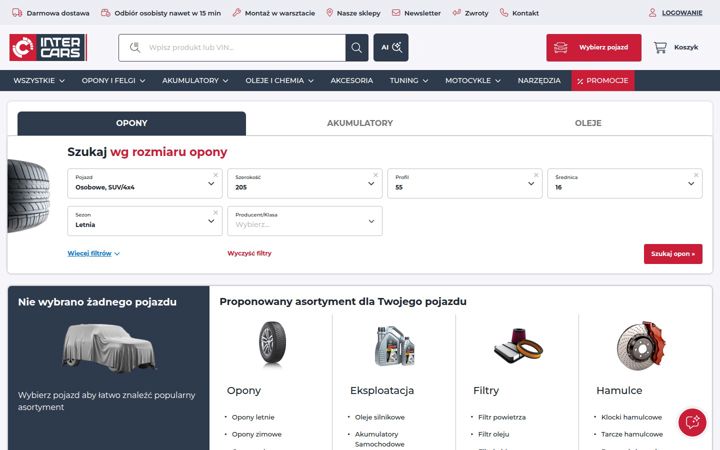Open the Narzędzia menu item
This screenshot has height=450, width=720.
tap(539, 80)
